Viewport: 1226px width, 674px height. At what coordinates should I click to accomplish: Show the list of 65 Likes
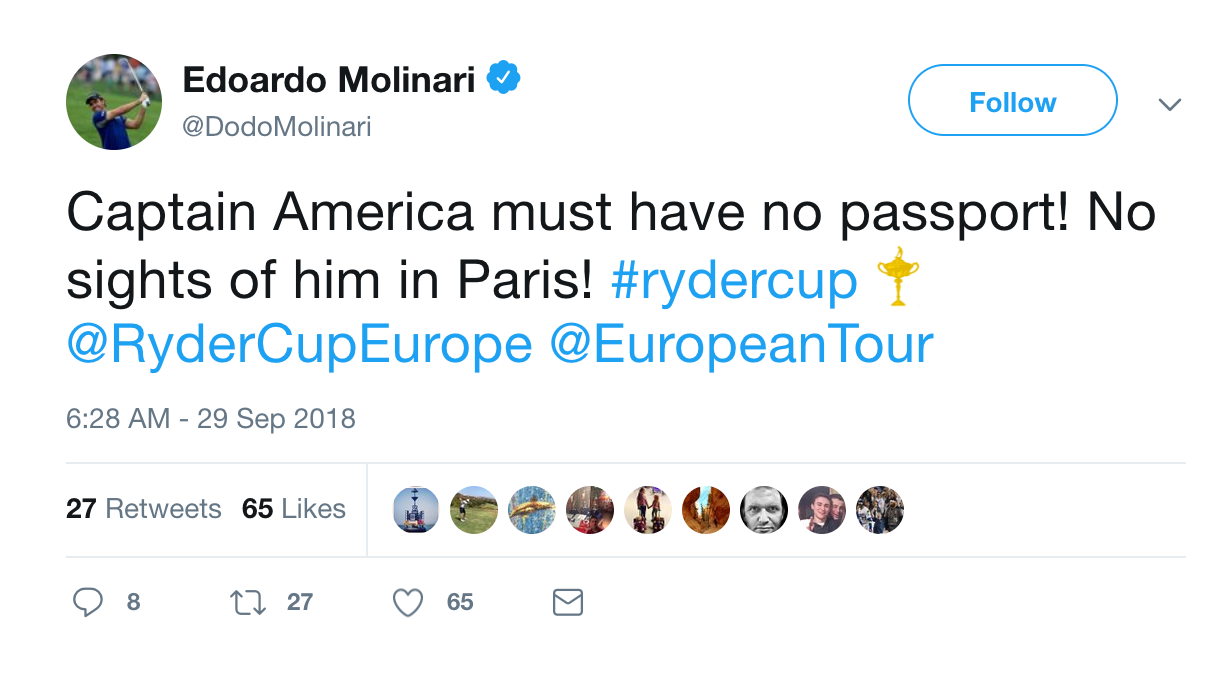(294, 509)
